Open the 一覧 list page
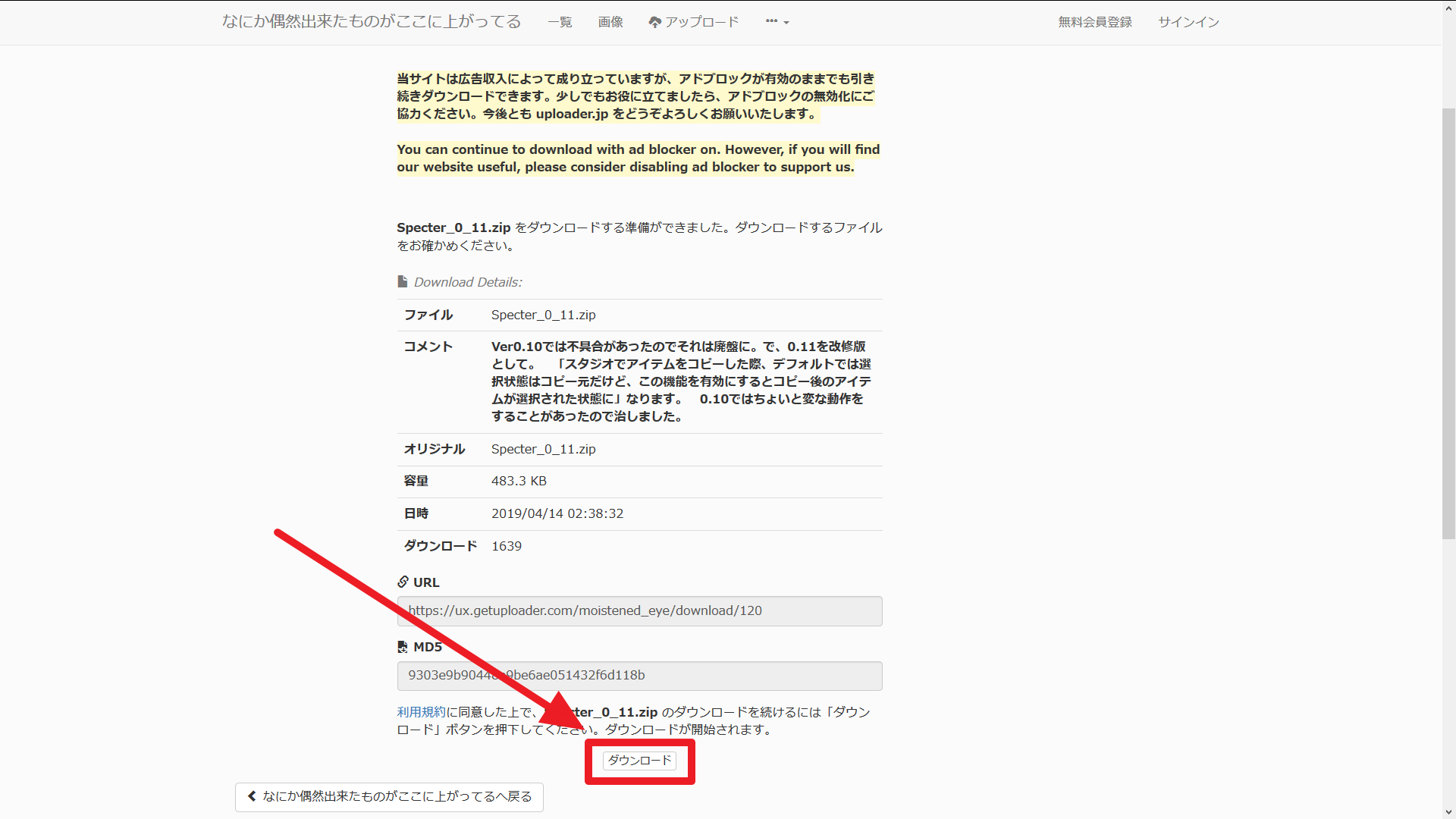Image resolution: width=1456 pixels, height=819 pixels. [x=560, y=22]
